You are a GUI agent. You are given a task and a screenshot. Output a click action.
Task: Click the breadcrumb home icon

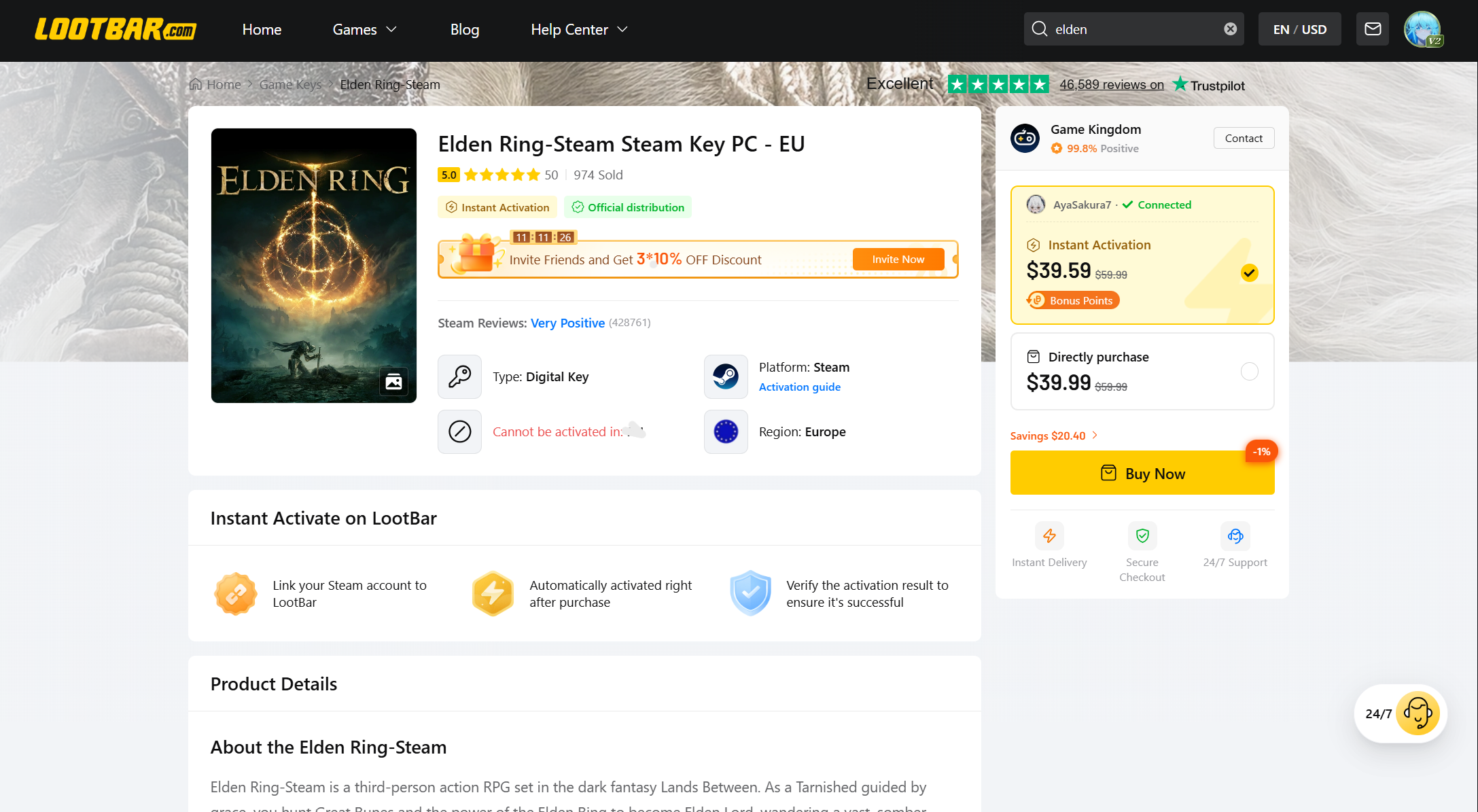coord(195,84)
